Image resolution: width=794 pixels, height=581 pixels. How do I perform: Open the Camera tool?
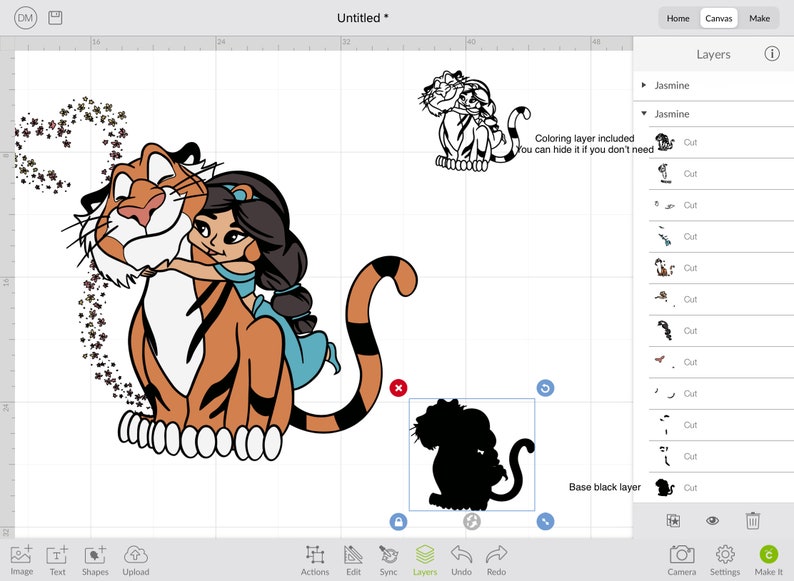click(x=682, y=560)
